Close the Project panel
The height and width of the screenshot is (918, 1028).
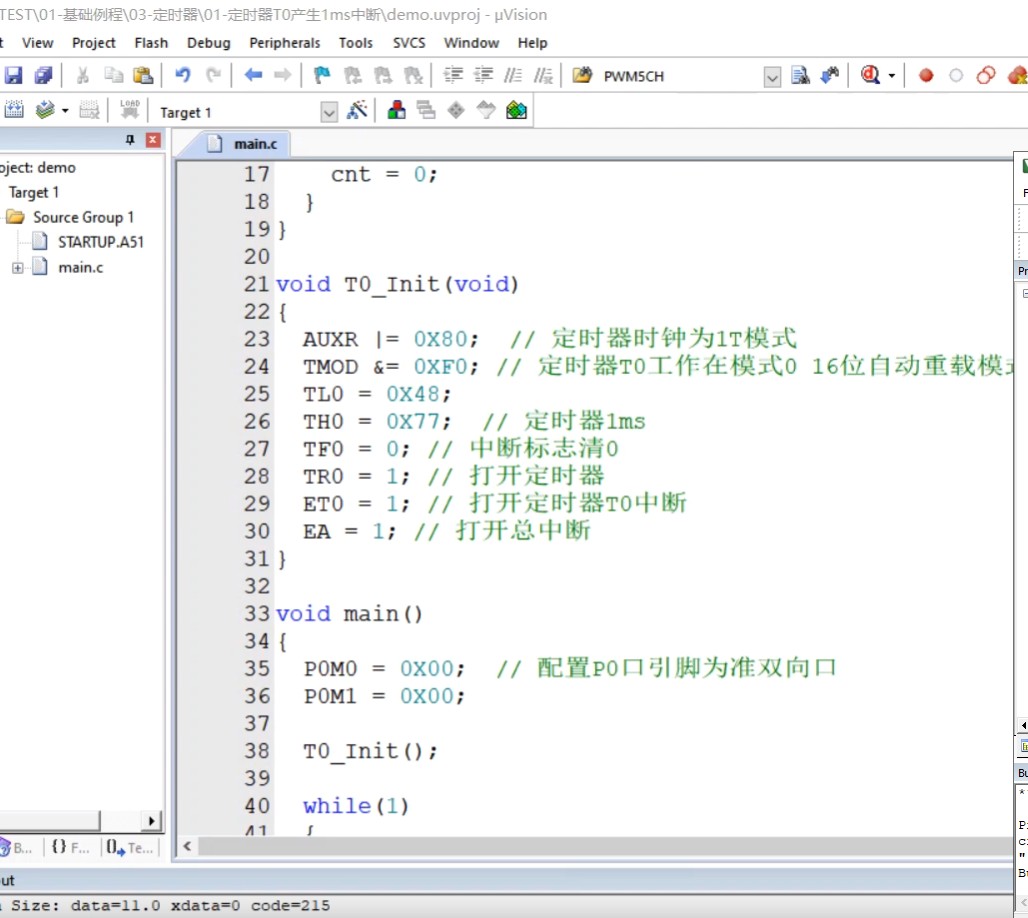coord(153,140)
